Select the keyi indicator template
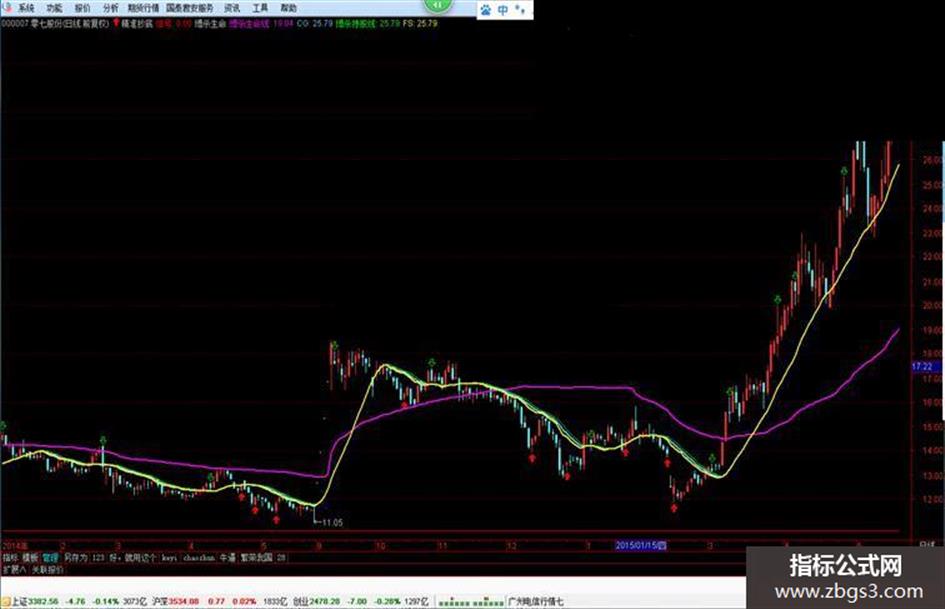Image resolution: width=945 pixels, height=609 pixels. click(x=169, y=558)
